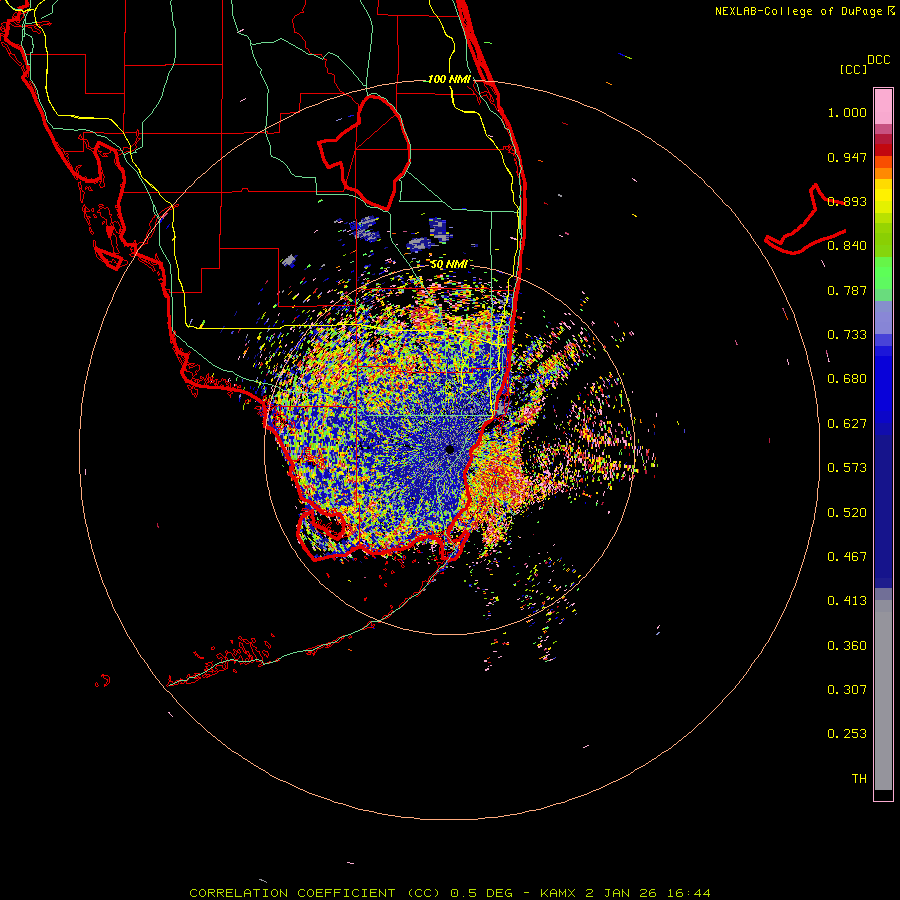Viewport: 900px width, 900px height.
Task: Click the 0.840 color scale value
Action: [847, 246]
